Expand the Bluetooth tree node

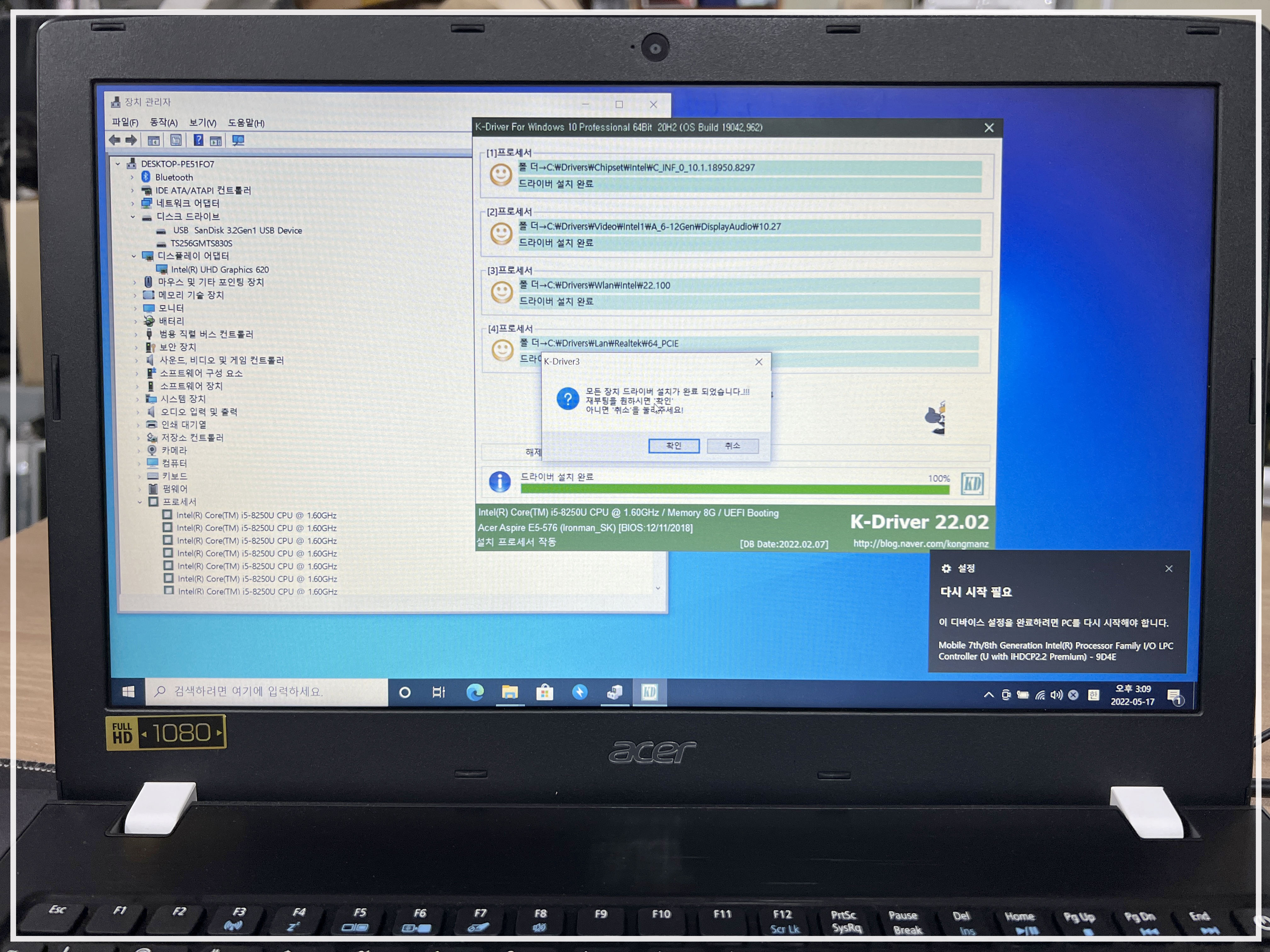click(x=132, y=177)
